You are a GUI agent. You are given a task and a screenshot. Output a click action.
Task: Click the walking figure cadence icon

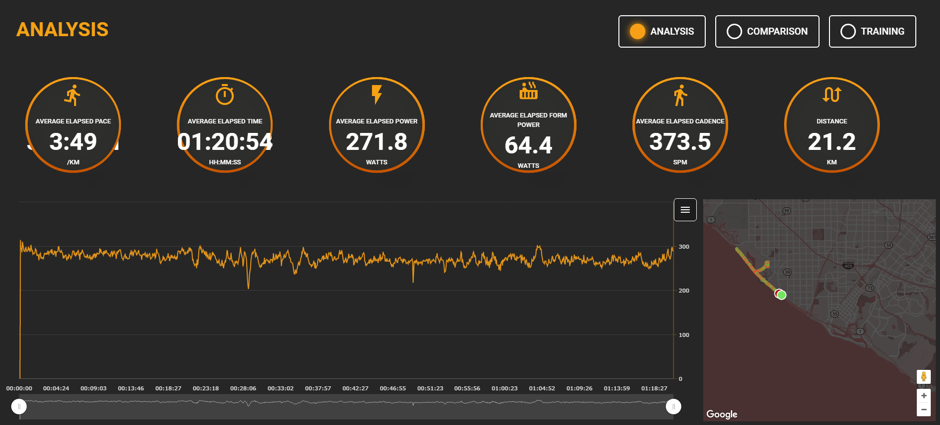[x=680, y=95]
